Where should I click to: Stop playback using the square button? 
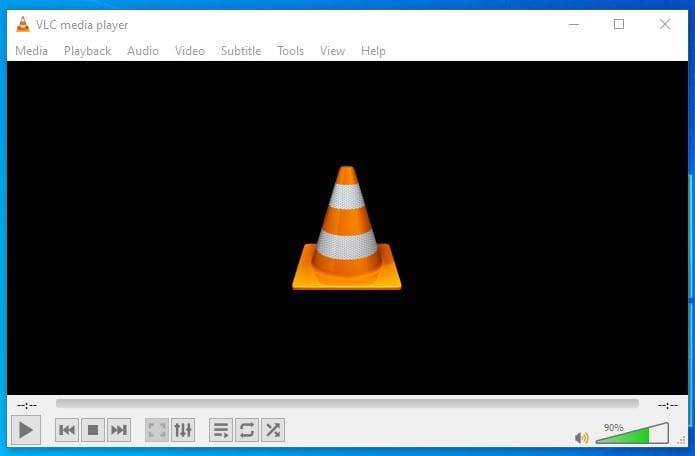(93, 430)
